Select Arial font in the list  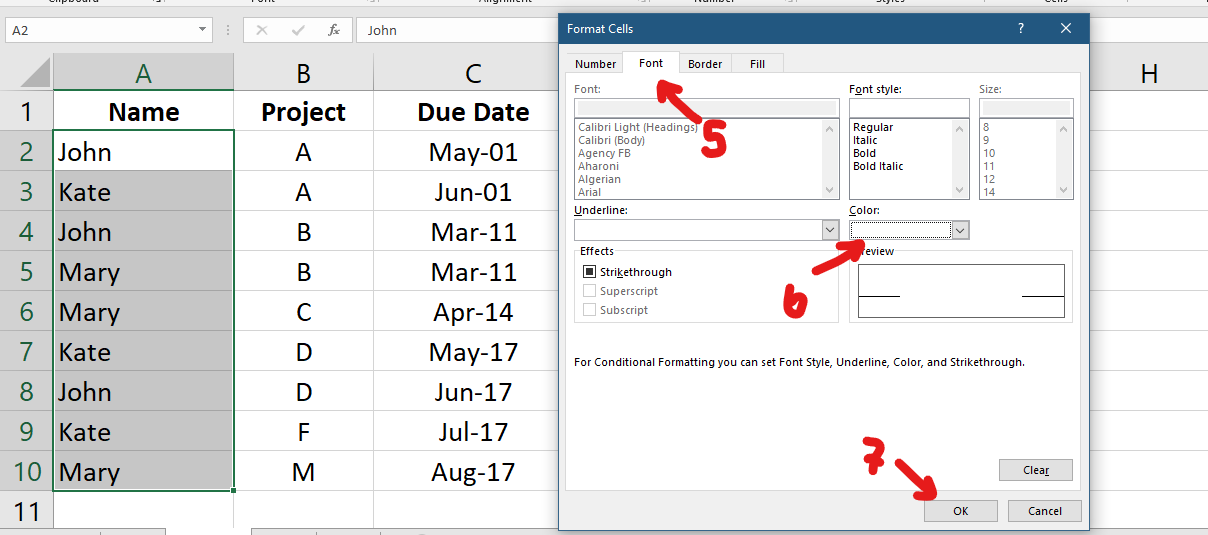click(590, 192)
